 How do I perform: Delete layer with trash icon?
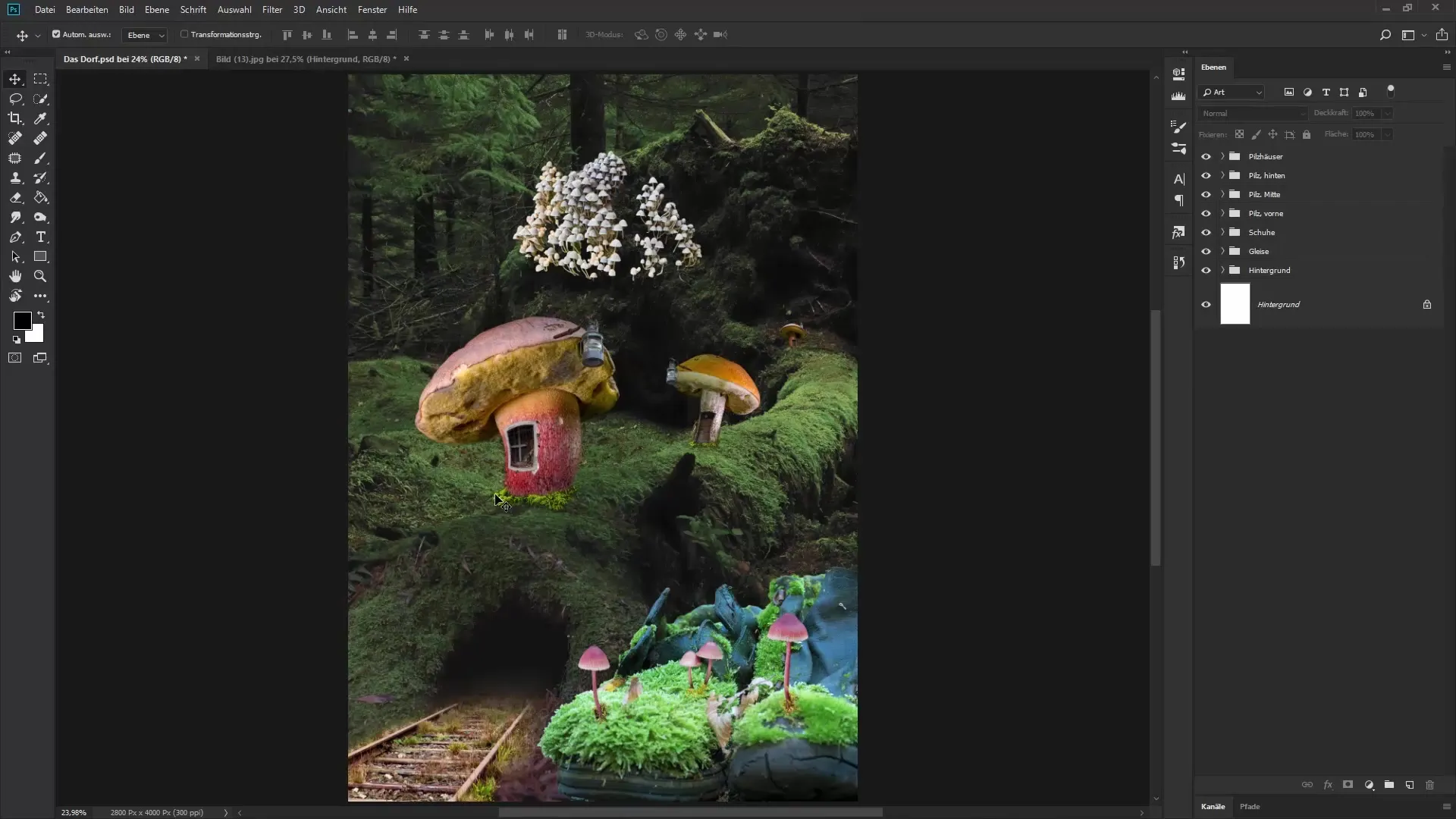click(x=1430, y=785)
